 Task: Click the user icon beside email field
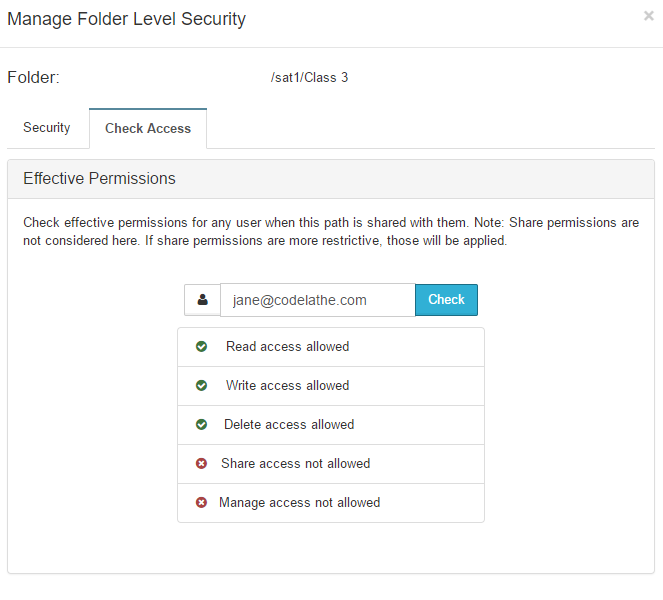(x=203, y=300)
